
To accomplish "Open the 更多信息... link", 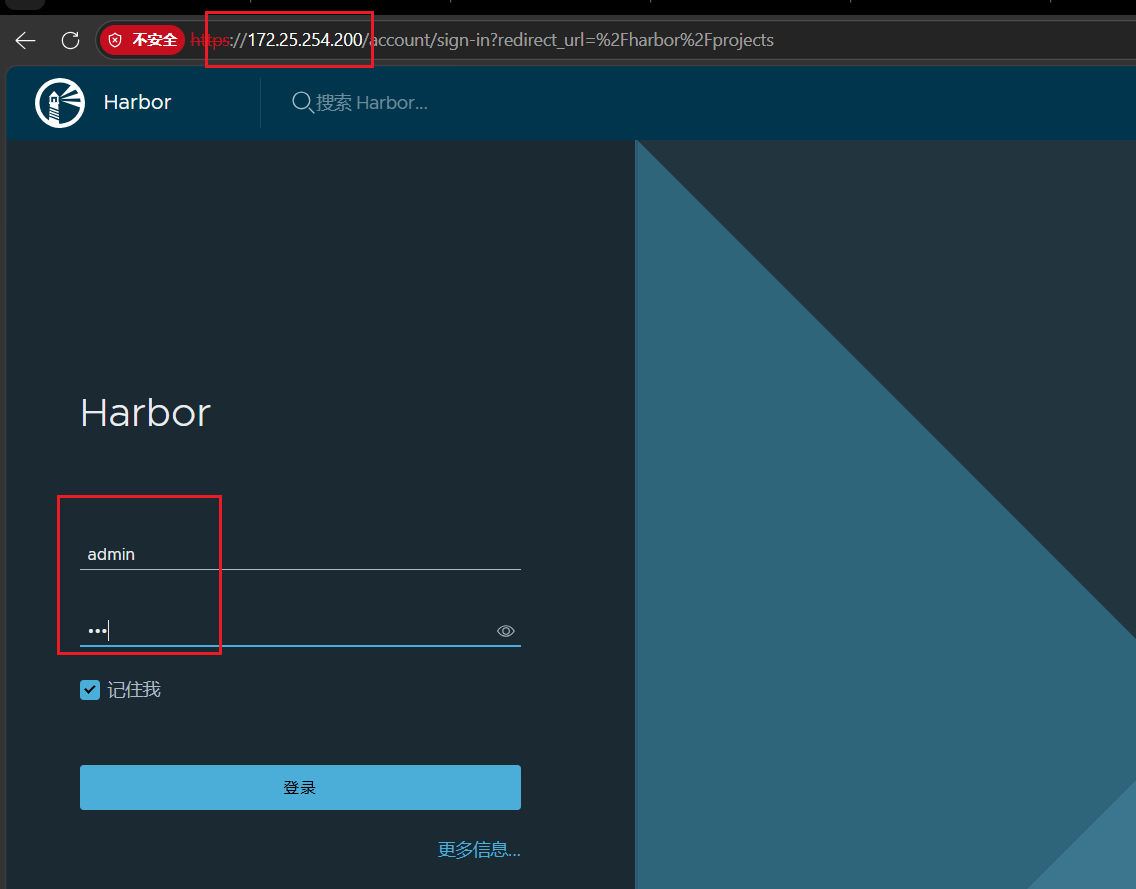I will click(x=479, y=849).
